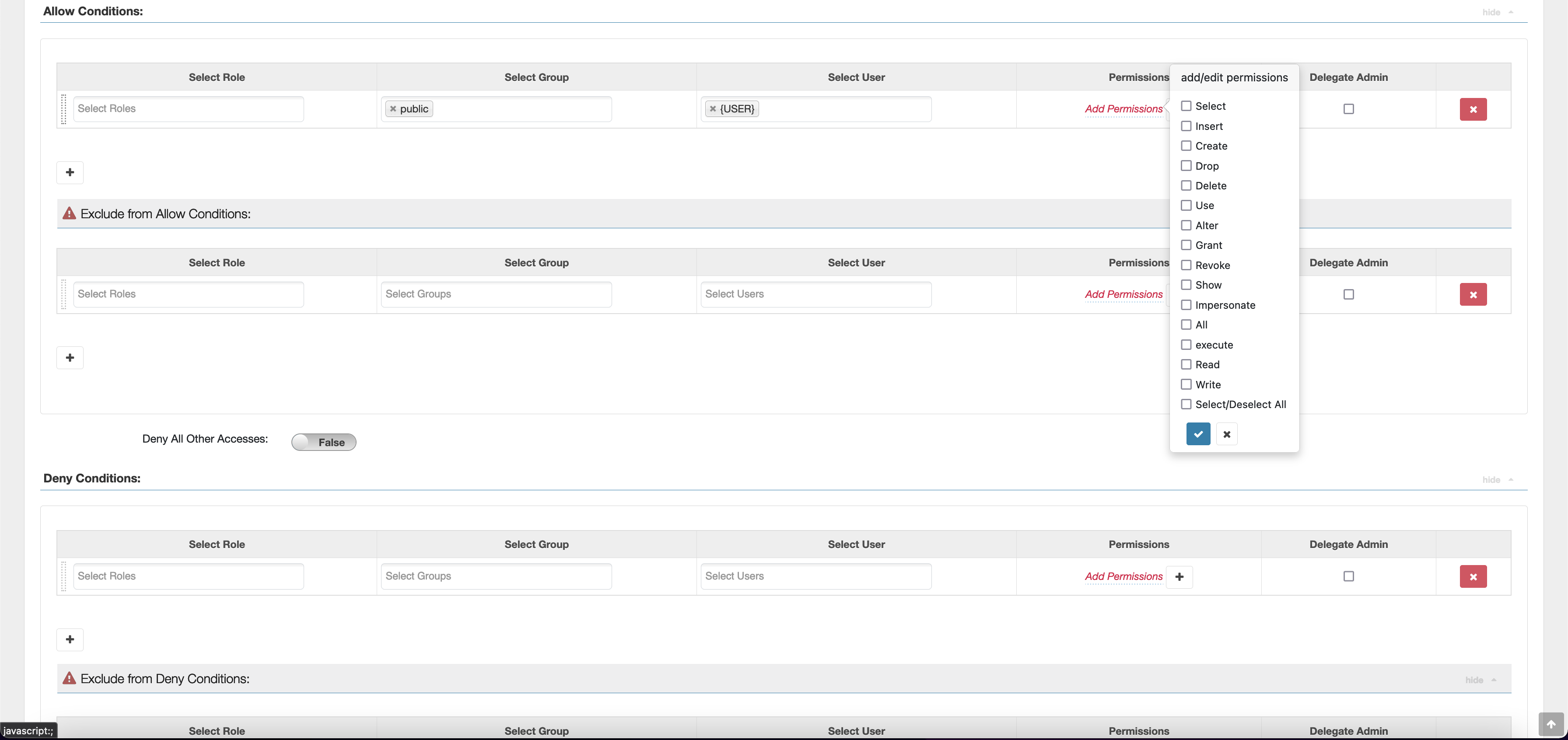Enable the Read permission checkbox
Image resolution: width=1568 pixels, height=740 pixels.
point(1186,364)
